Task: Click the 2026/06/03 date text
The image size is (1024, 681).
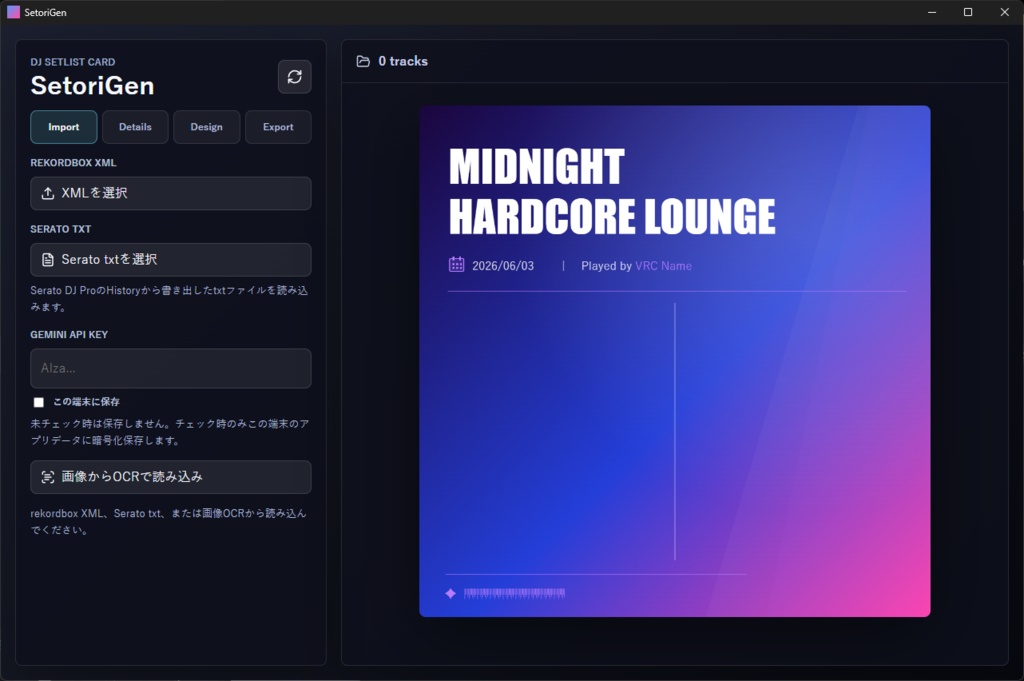Action: point(503,266)
